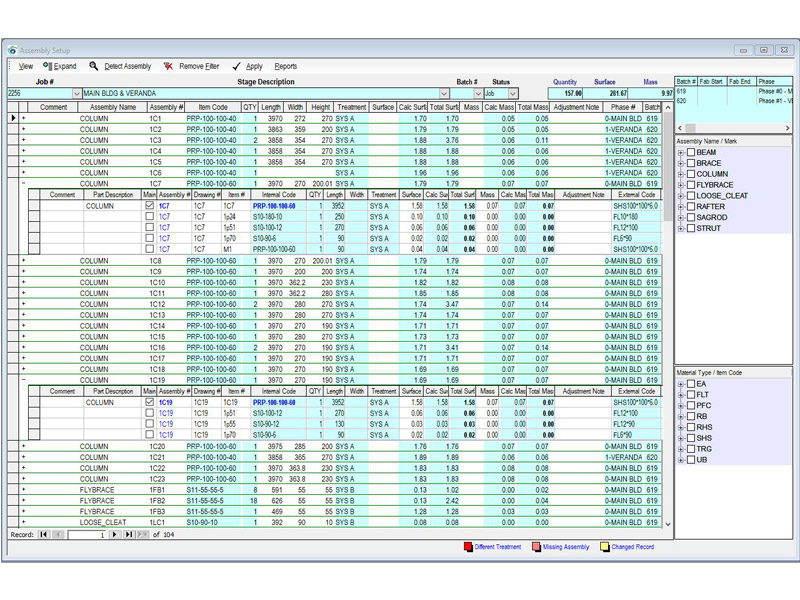The image size is (800, 600).
Task: Click Detect Assembly in the toolbar
Action: pyautogui.click(x=128, y=66)
